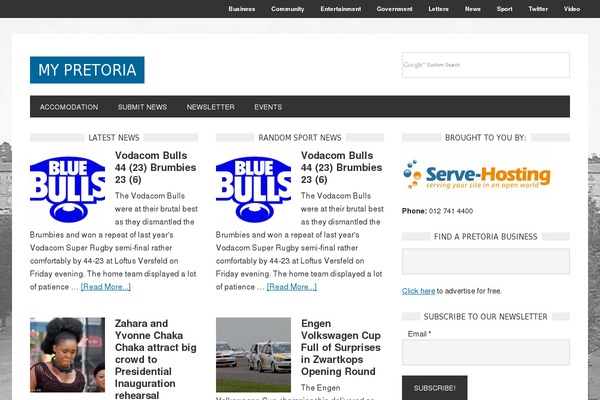Click Subscribe To Our Newsletter heading
Screen dimensions: 600x400
[486, 317]
